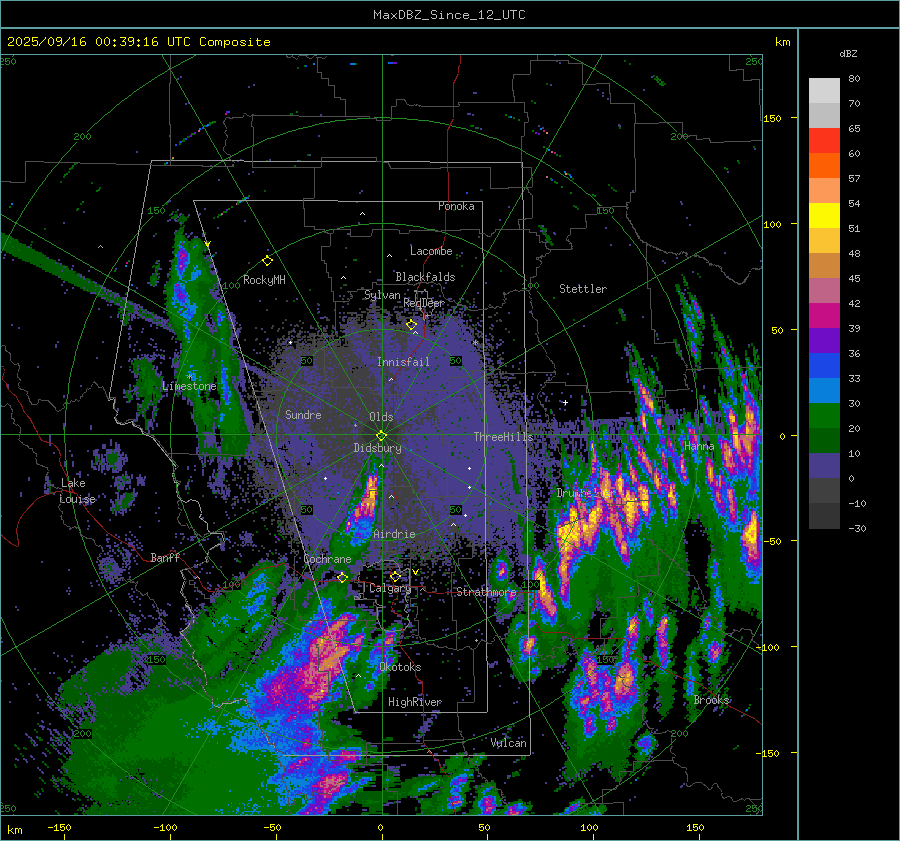Click the -150 tick on the bottom axis

pyautogui.click(x=59, y=828)
